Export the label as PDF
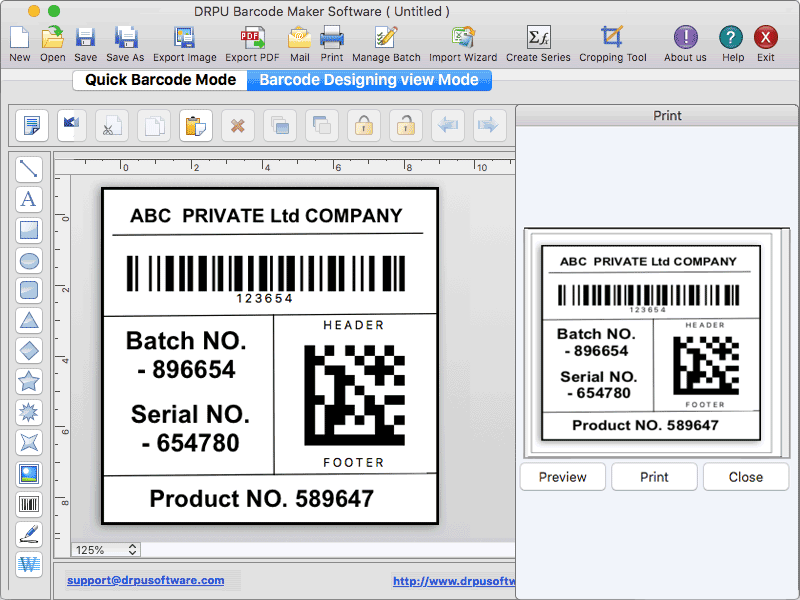Image resolution: width=800 pixels, height=600 pixels. pyautogui.click(x=252, y=42)
